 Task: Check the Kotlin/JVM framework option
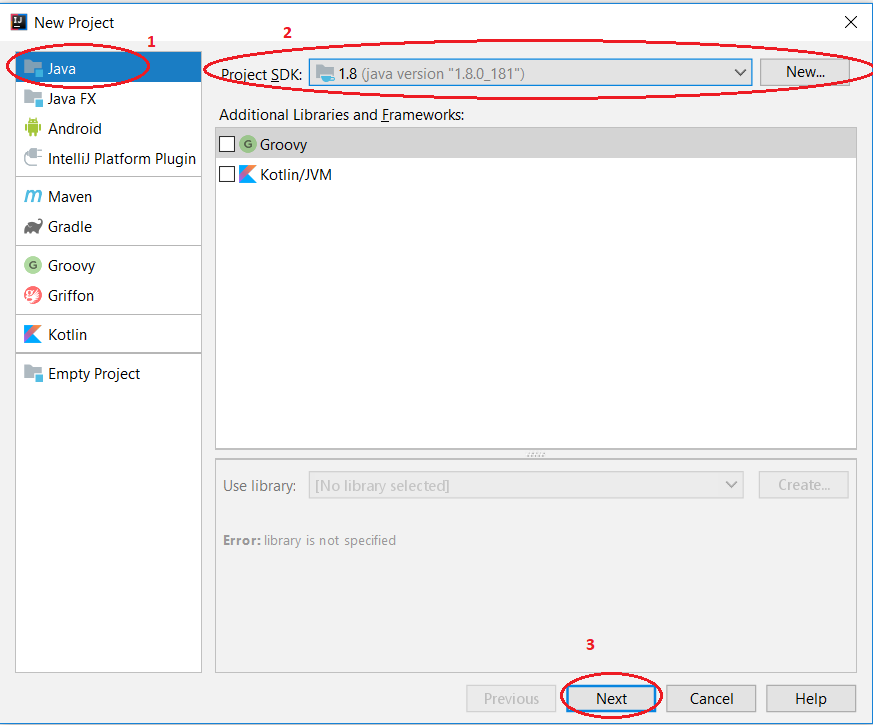[226, 173]
